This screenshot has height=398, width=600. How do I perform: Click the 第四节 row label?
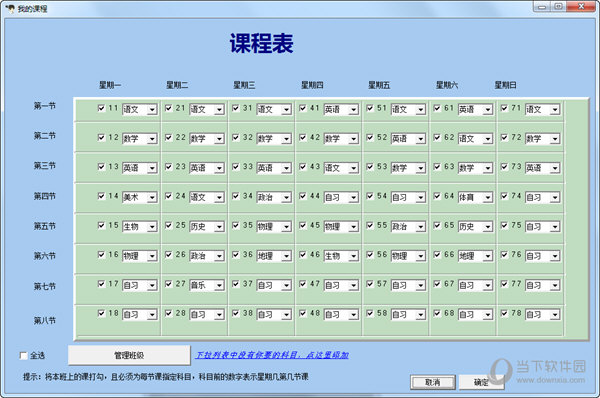(45, 196)
